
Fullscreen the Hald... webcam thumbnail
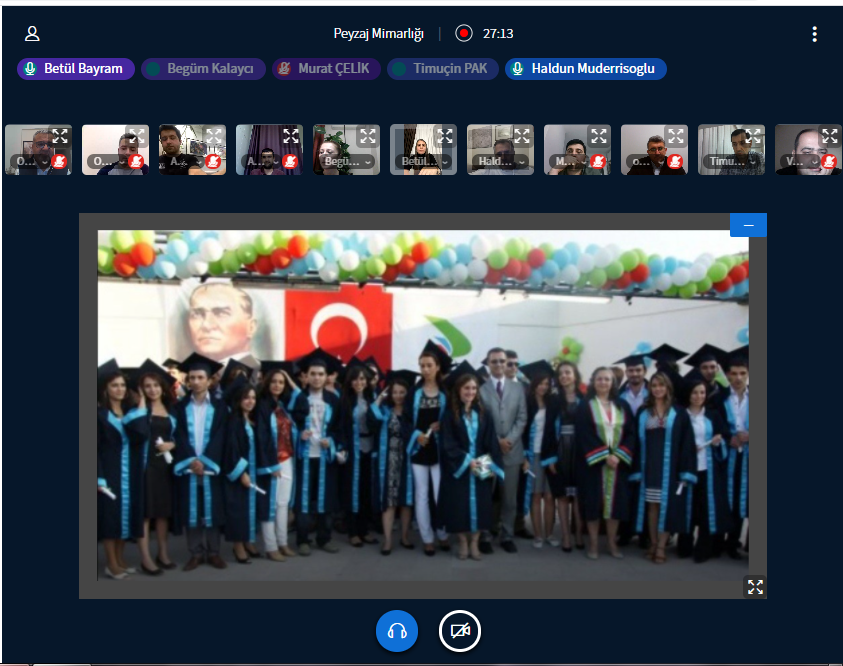[522, 136]
